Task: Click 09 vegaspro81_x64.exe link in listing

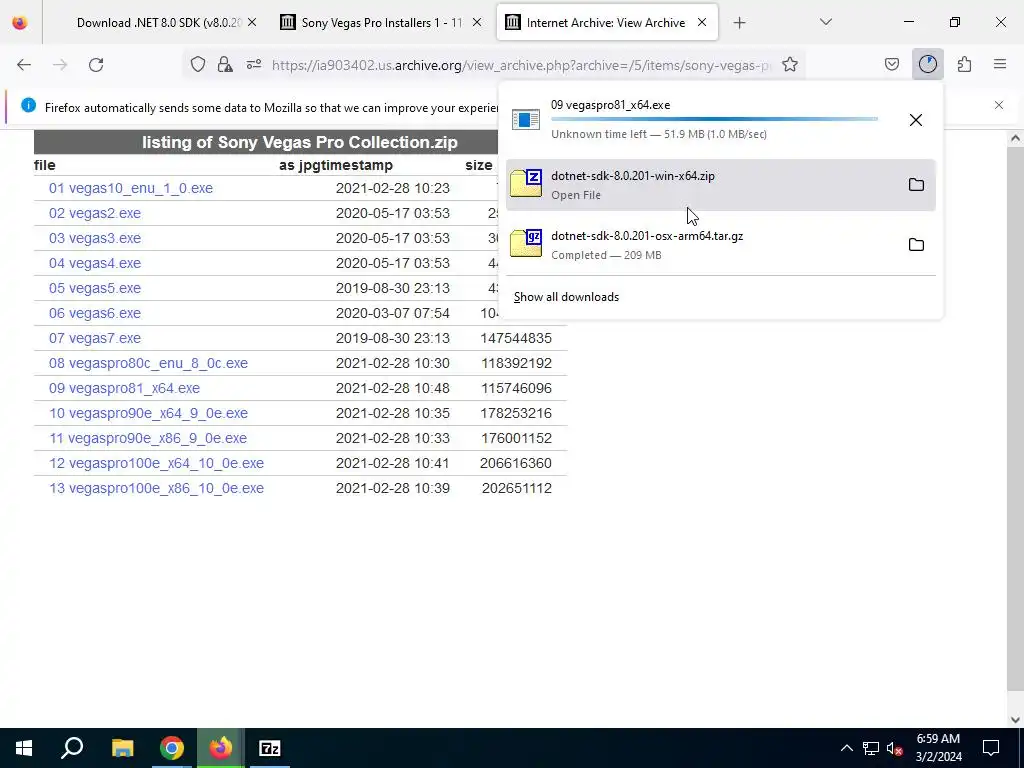Action: click(x=124, y=389)
